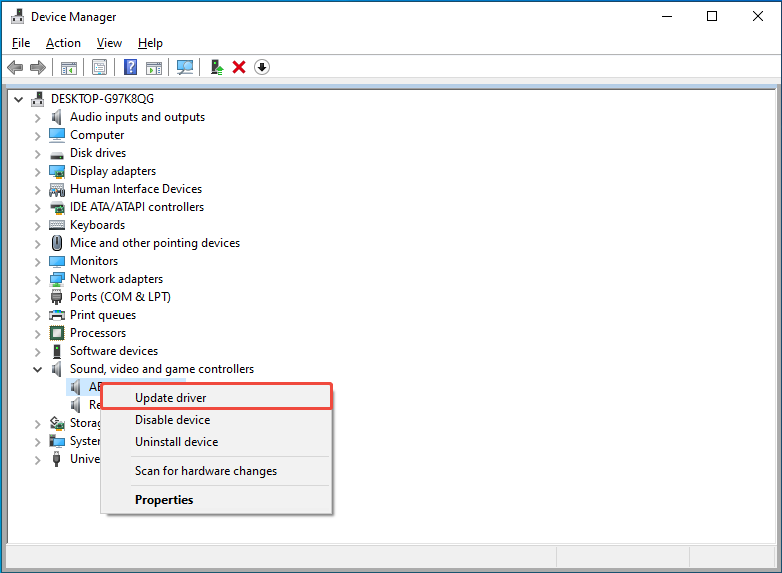The height and width of the screenshot is (573, 782).
Task: Open the Help menu
Action: 150,43
